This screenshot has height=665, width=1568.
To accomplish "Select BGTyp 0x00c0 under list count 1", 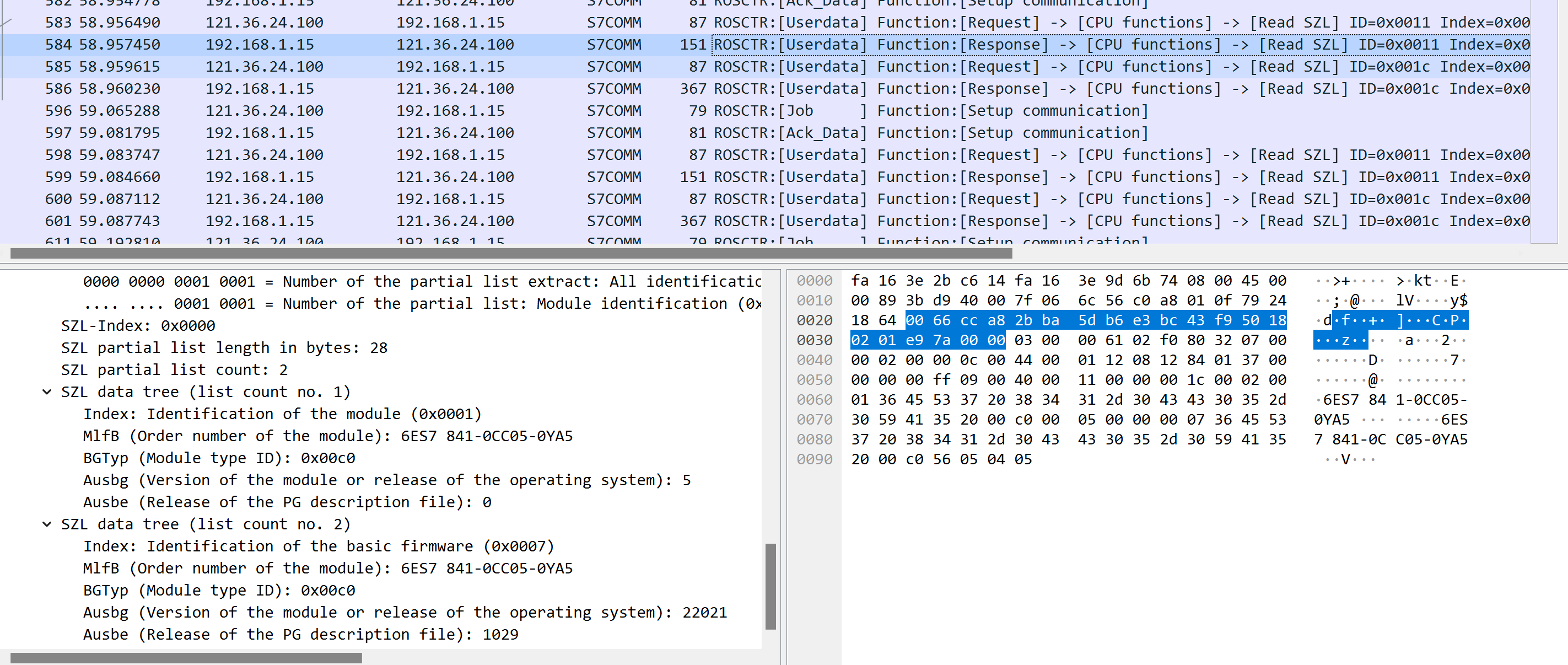I will point(219,458).
